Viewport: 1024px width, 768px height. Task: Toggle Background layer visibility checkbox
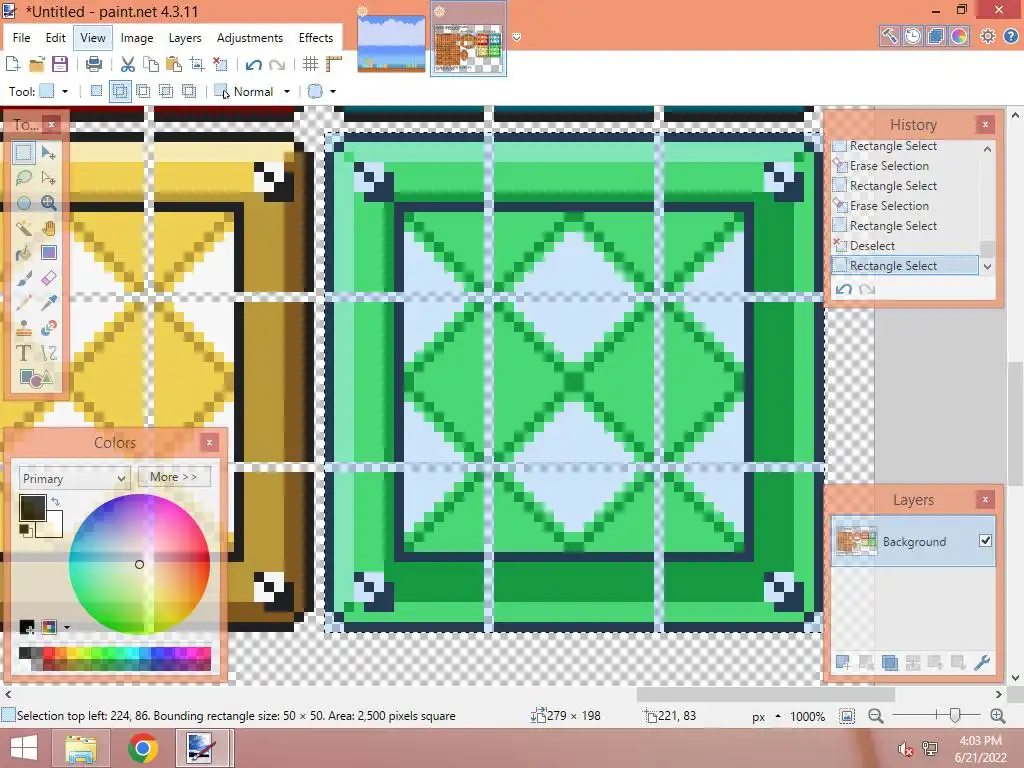pos(985,541)
